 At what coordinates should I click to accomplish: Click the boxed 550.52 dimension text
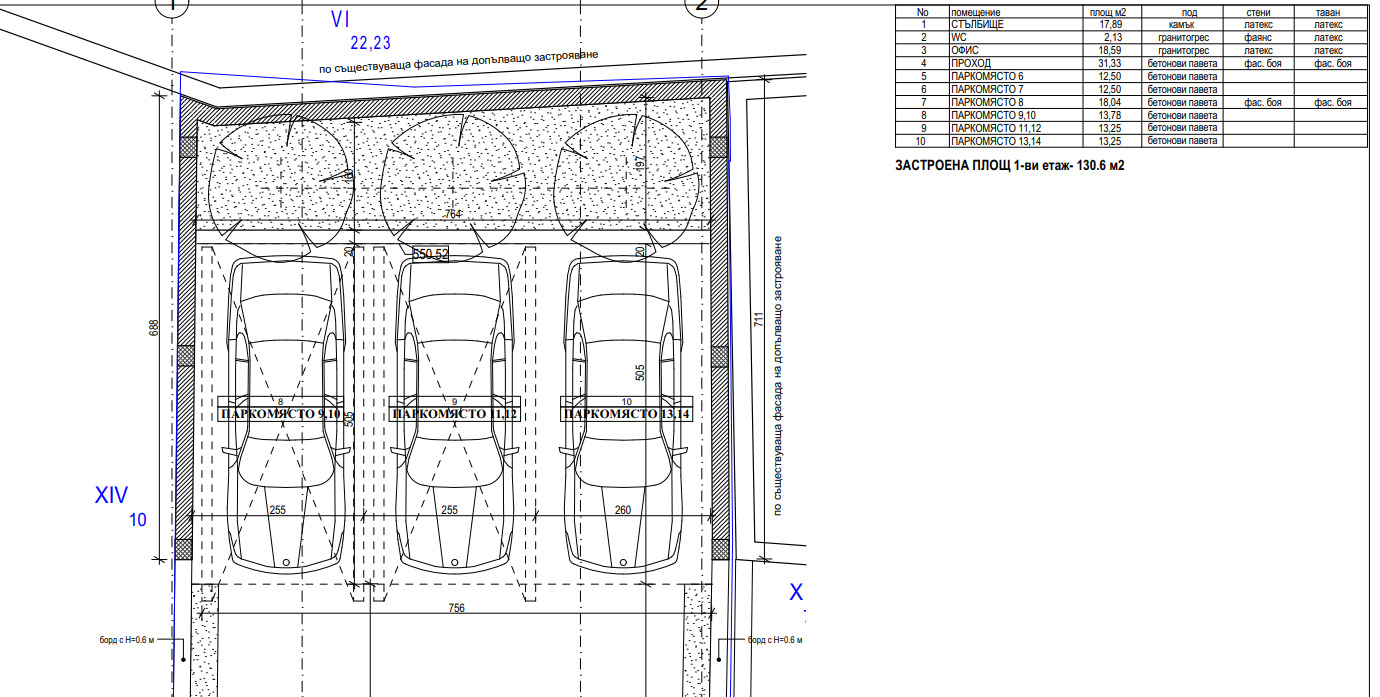point(430,255)
